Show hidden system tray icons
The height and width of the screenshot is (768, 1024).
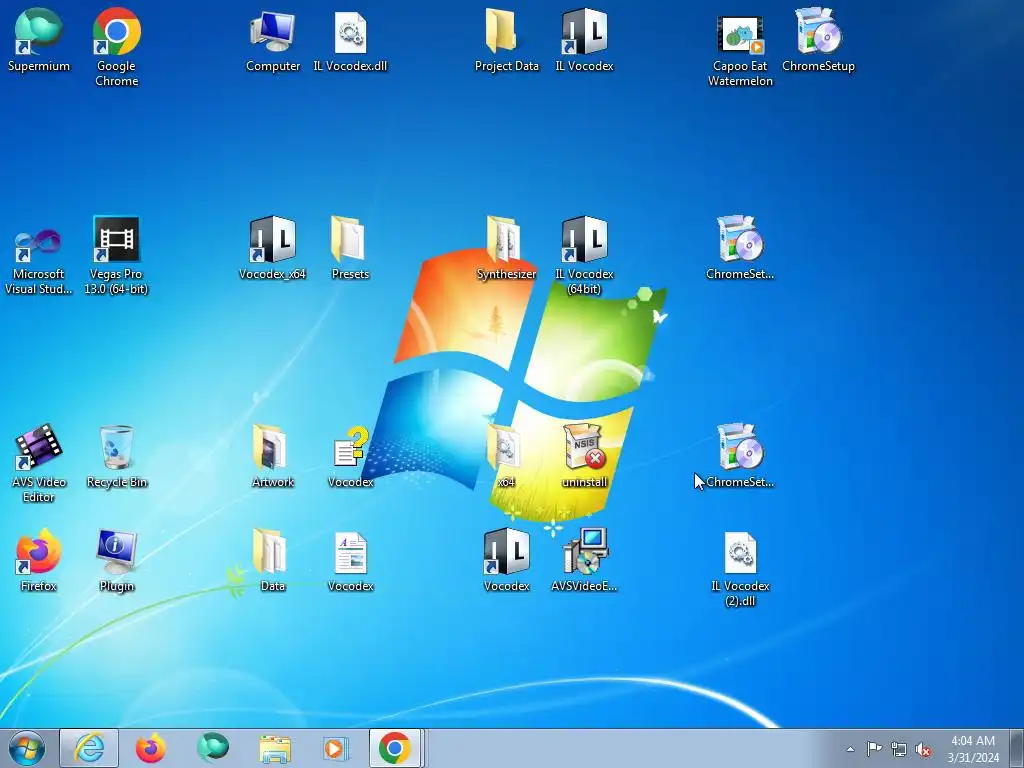[850, 749]
